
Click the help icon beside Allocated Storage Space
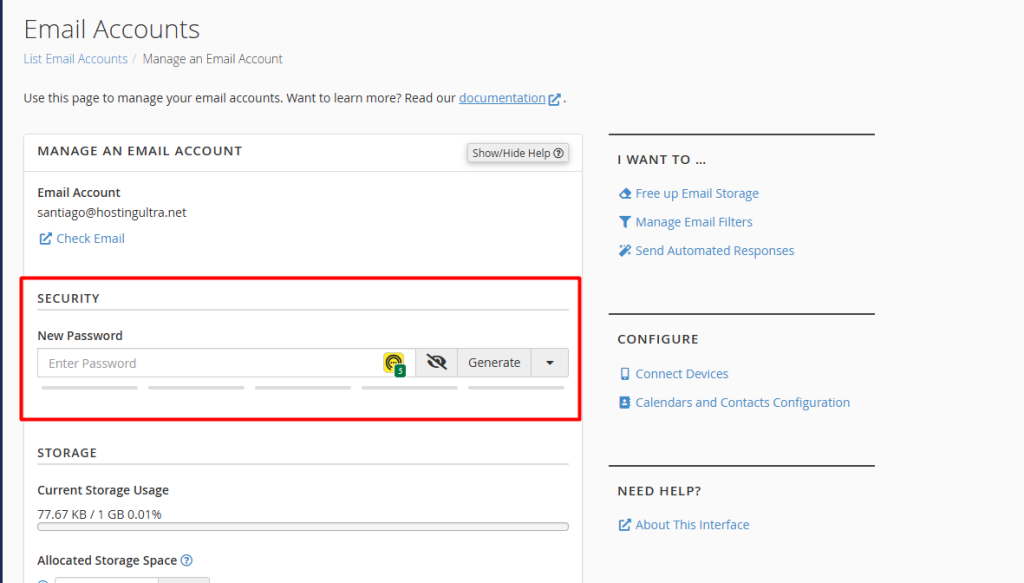tap(187, 561)
